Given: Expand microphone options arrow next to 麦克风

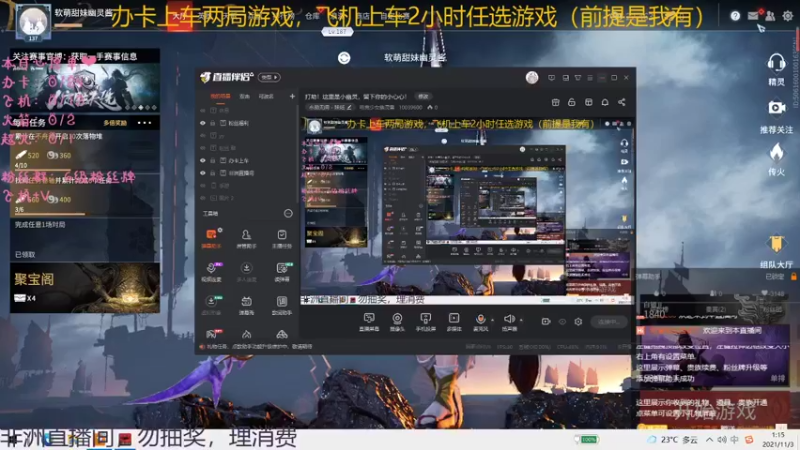Looking at the screenshot, I should tap(492, 320).
